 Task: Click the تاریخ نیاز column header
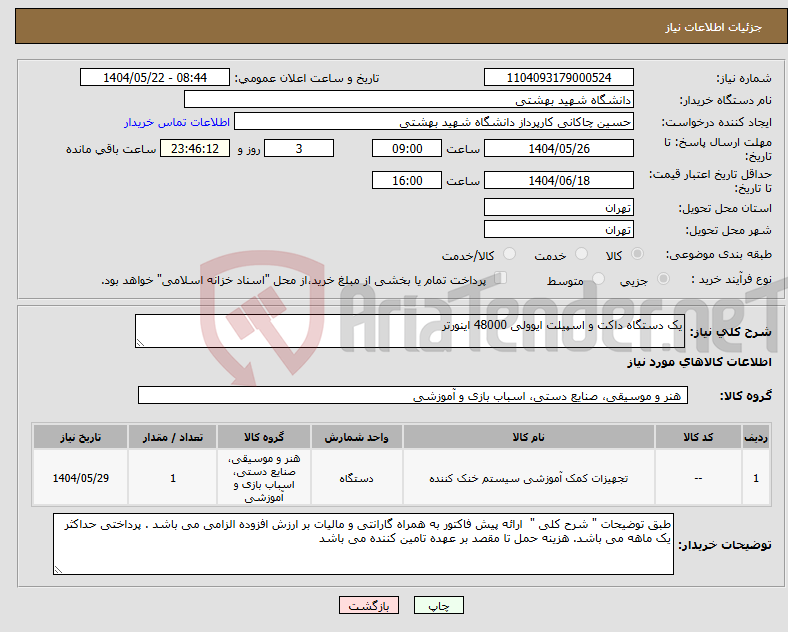click(x=80, y=437)
